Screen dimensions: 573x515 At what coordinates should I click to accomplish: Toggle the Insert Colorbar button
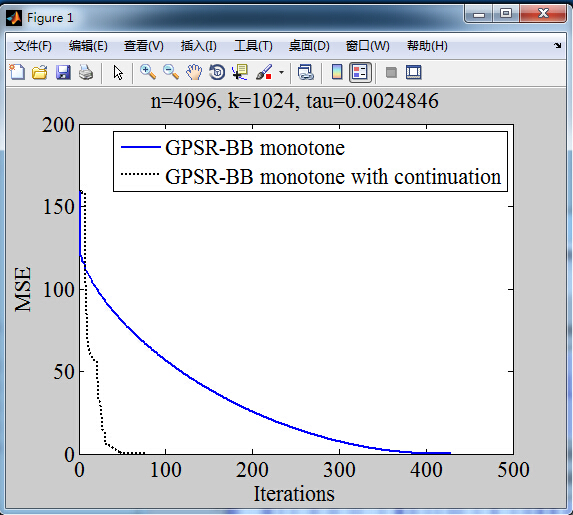click(337, 72)
